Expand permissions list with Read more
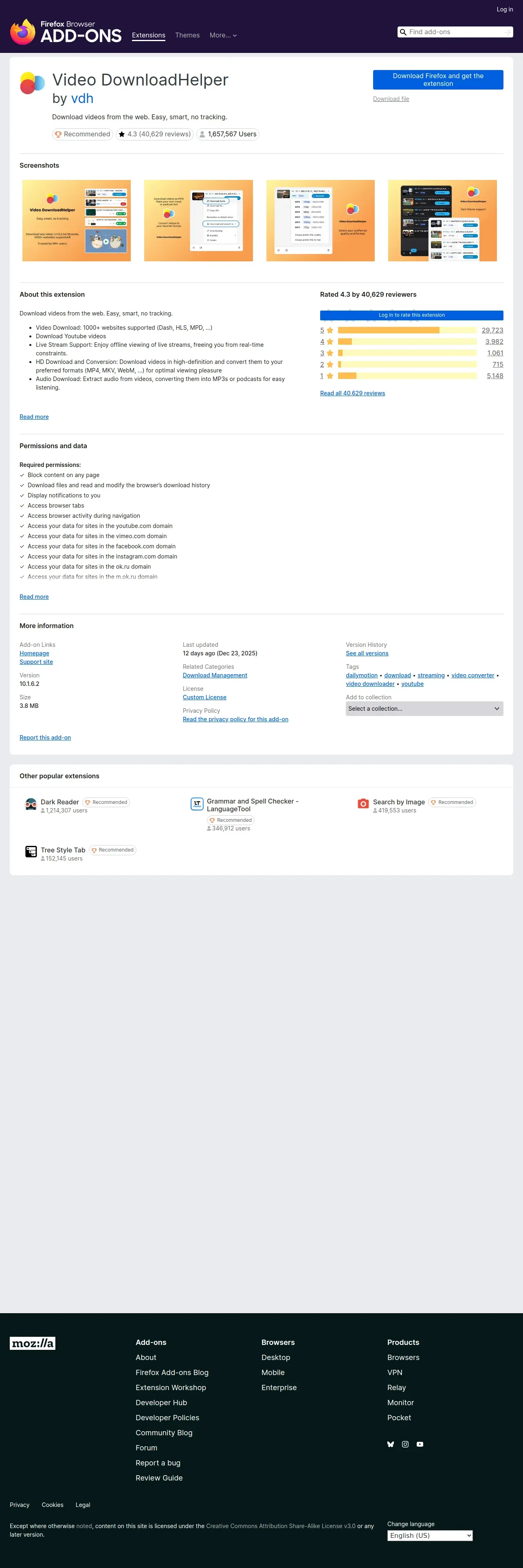This screenshot has height=1568, width=523. click(34, 597)
